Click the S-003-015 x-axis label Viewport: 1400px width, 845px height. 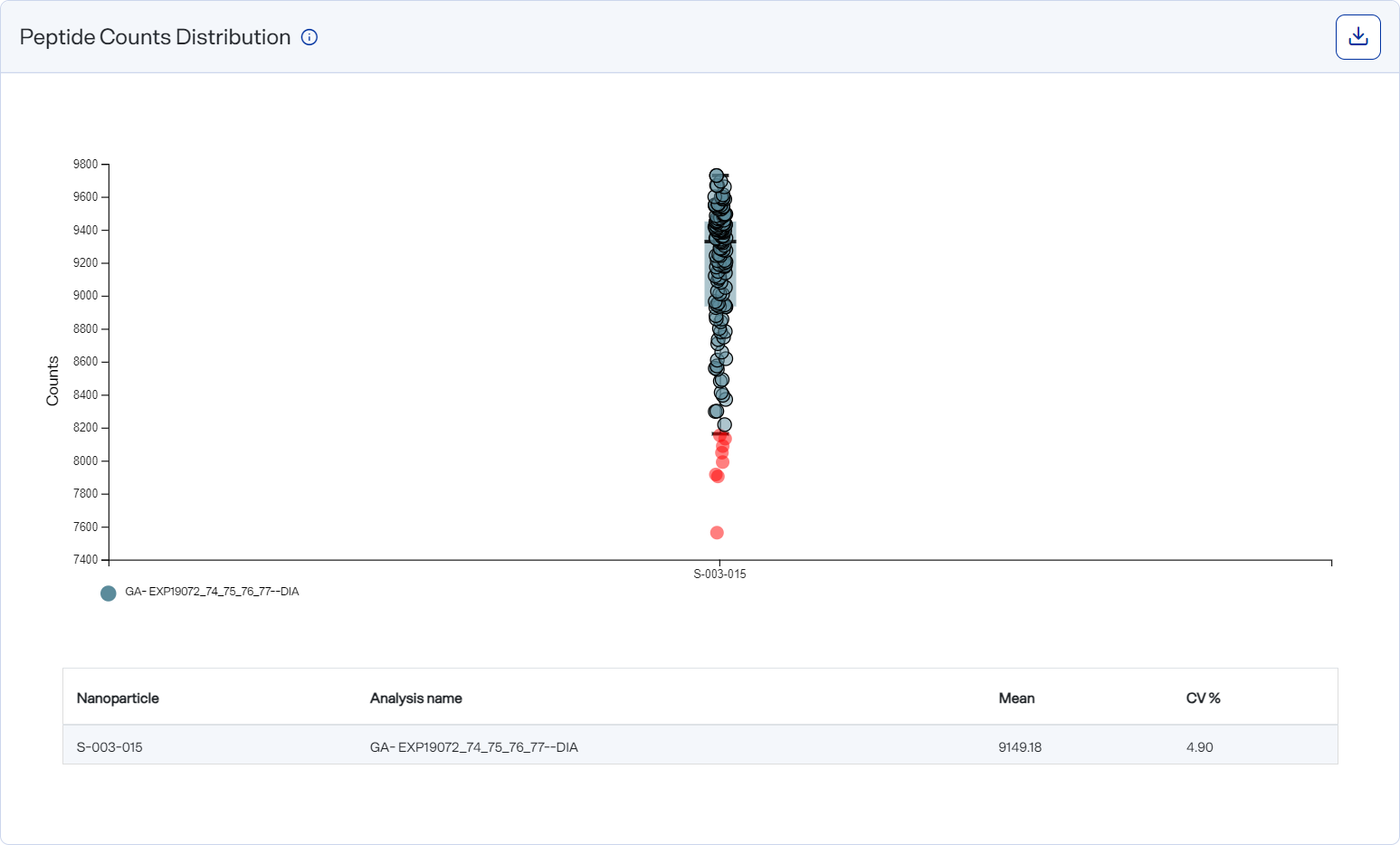tap(719, 574)
